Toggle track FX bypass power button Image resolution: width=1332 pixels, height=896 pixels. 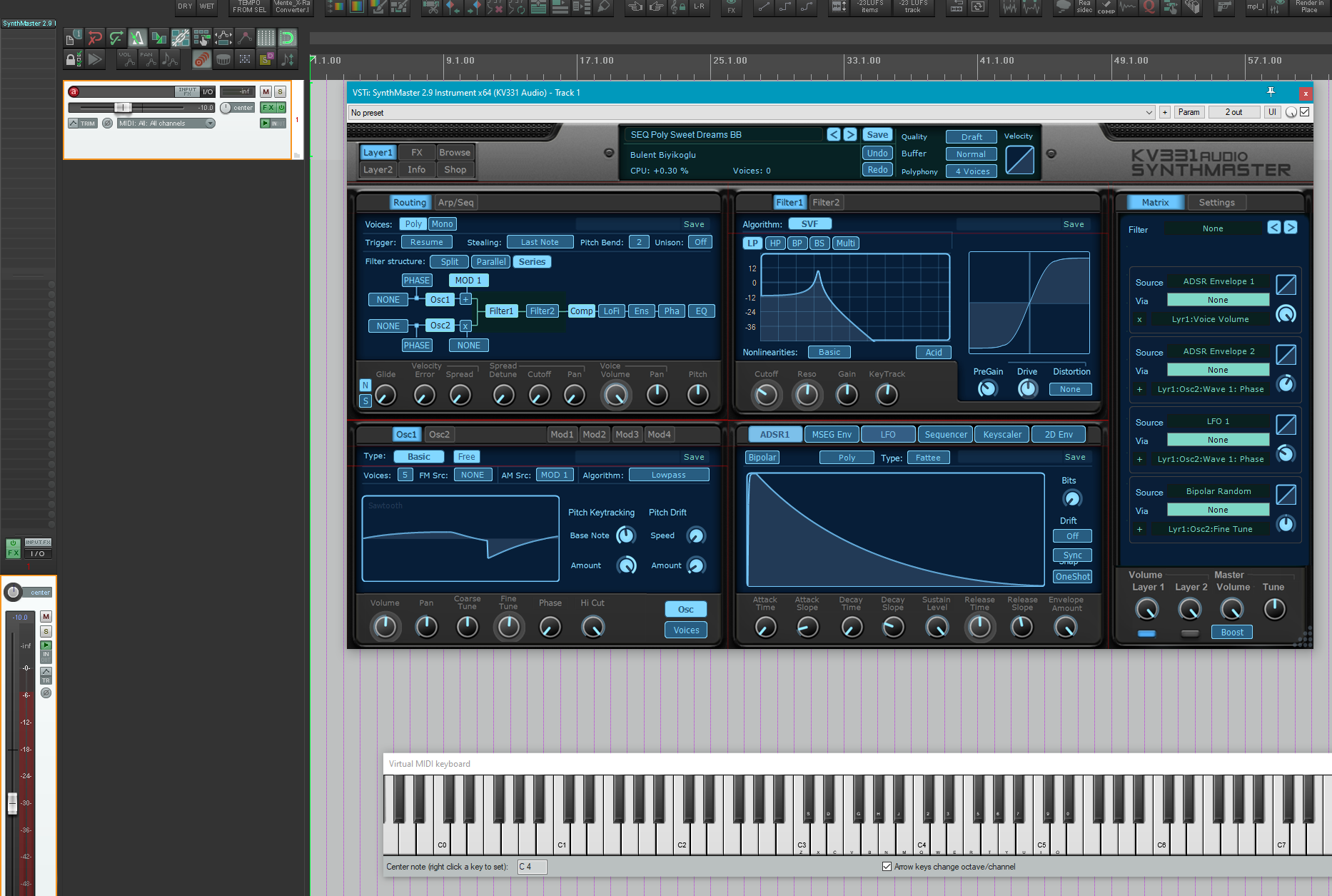coord(281,108)
